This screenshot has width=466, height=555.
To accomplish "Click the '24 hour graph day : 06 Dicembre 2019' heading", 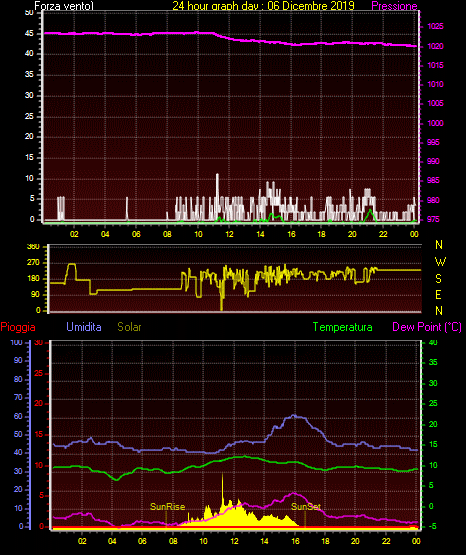I will (x=264, y=6).
